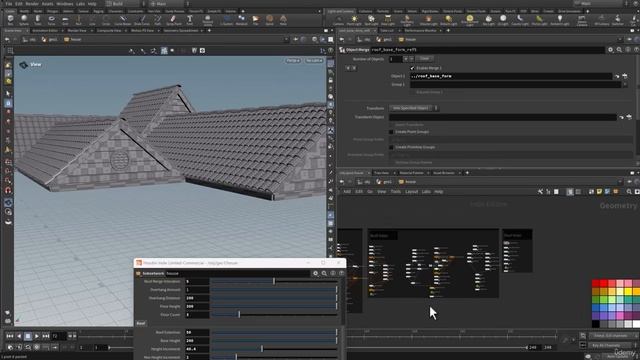Click the stop playback button

point(28,336)
